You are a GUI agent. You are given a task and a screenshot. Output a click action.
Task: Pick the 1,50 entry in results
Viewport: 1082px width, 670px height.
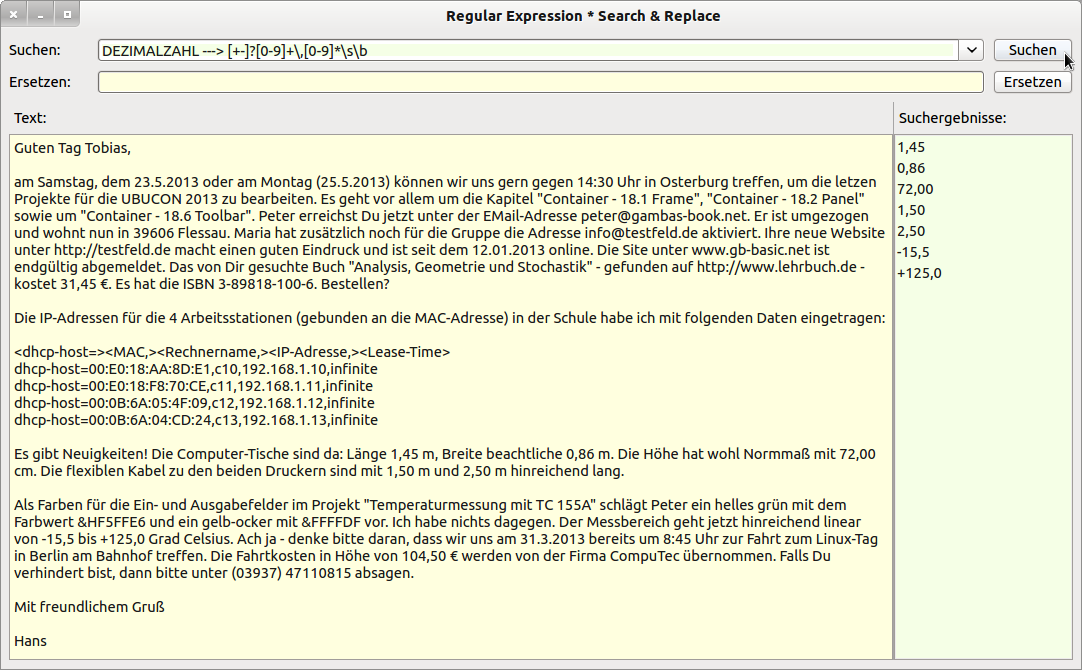[x=911, y=210]
